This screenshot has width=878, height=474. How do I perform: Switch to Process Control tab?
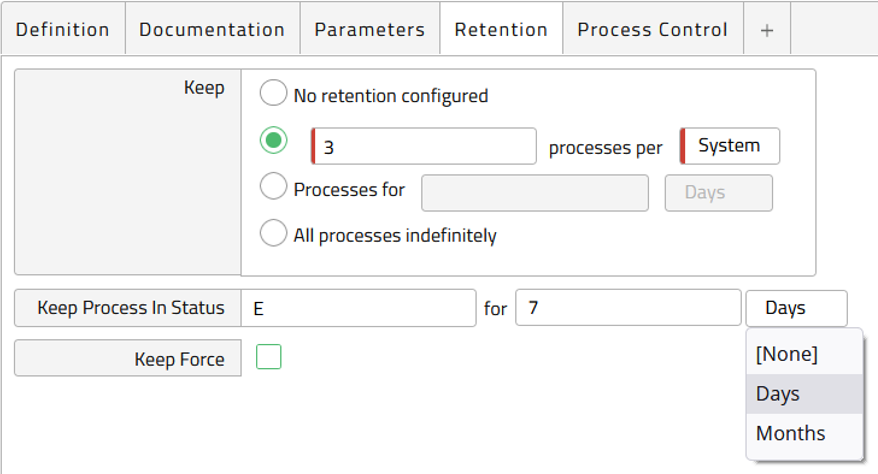click(653, 30)
